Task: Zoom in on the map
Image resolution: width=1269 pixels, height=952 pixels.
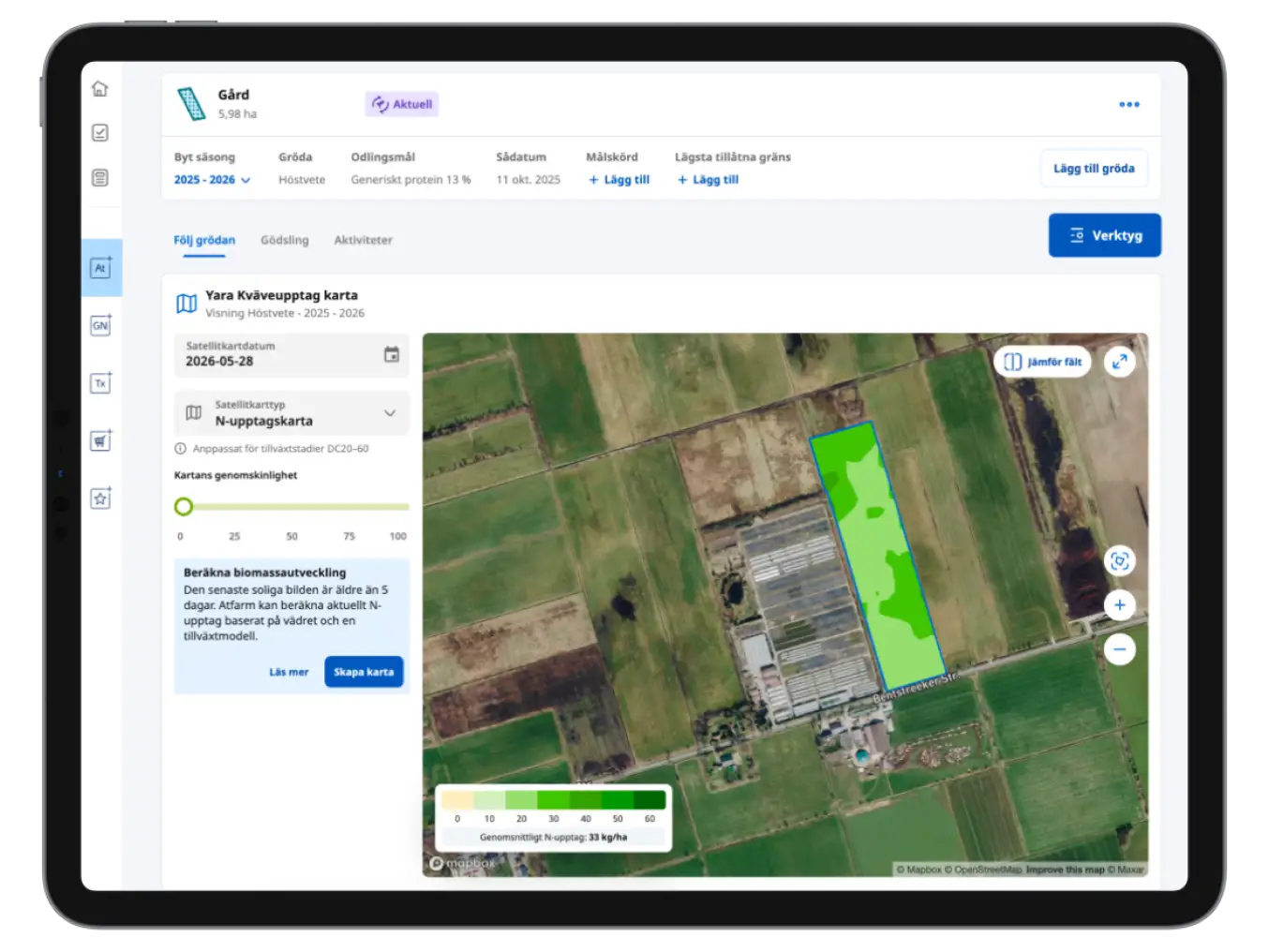Action: click(1119, 605)
